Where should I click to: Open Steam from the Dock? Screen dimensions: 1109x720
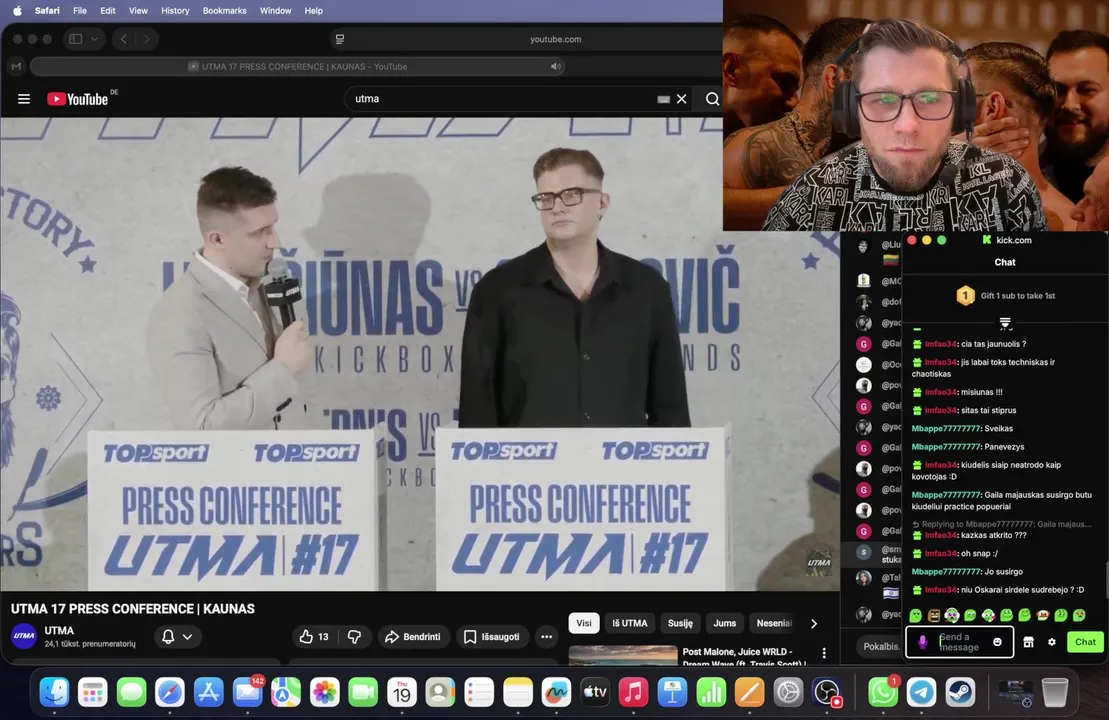[960, 692]
